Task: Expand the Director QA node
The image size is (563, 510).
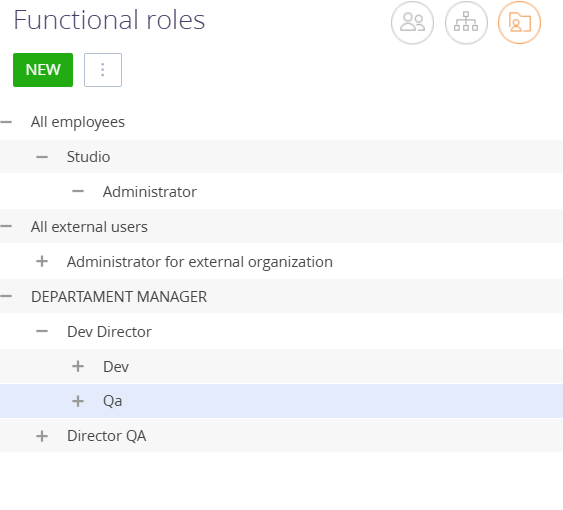Action: coord(42,436)
